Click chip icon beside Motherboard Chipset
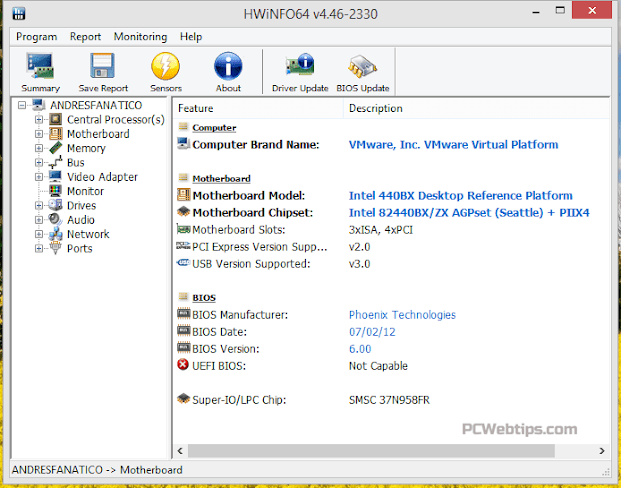 [x=183, y=212]
